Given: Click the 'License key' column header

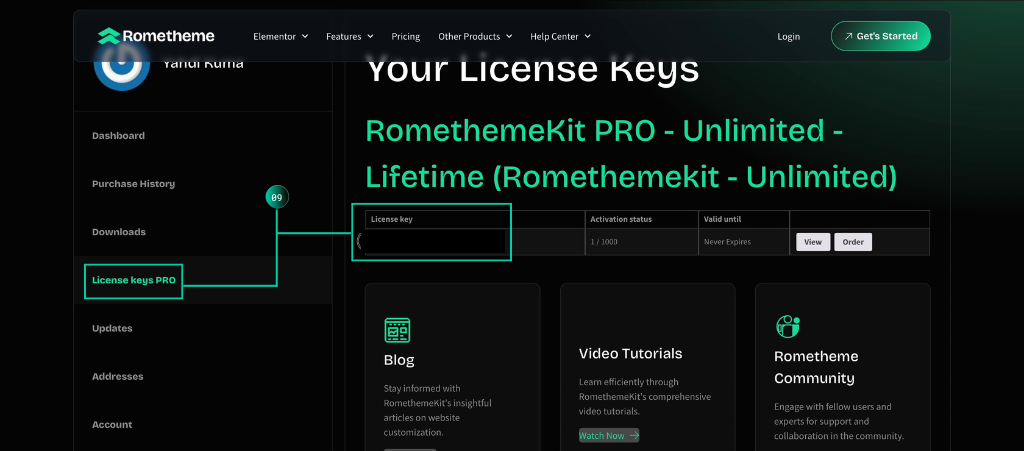Looking at the screenshot, I should (x=392, y=219).
